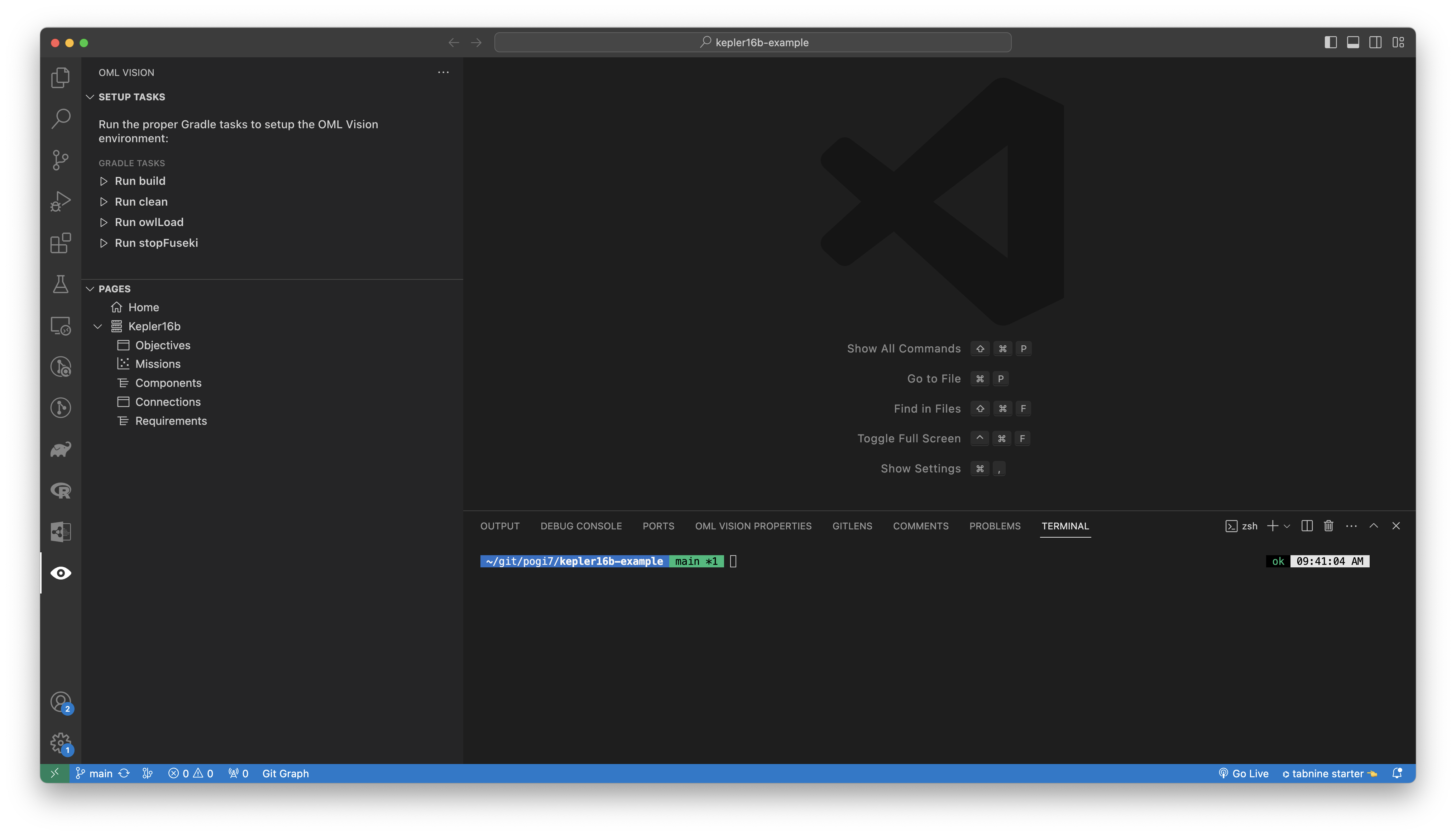Open Customize Layout icon in title bar

click(1398, 43)
